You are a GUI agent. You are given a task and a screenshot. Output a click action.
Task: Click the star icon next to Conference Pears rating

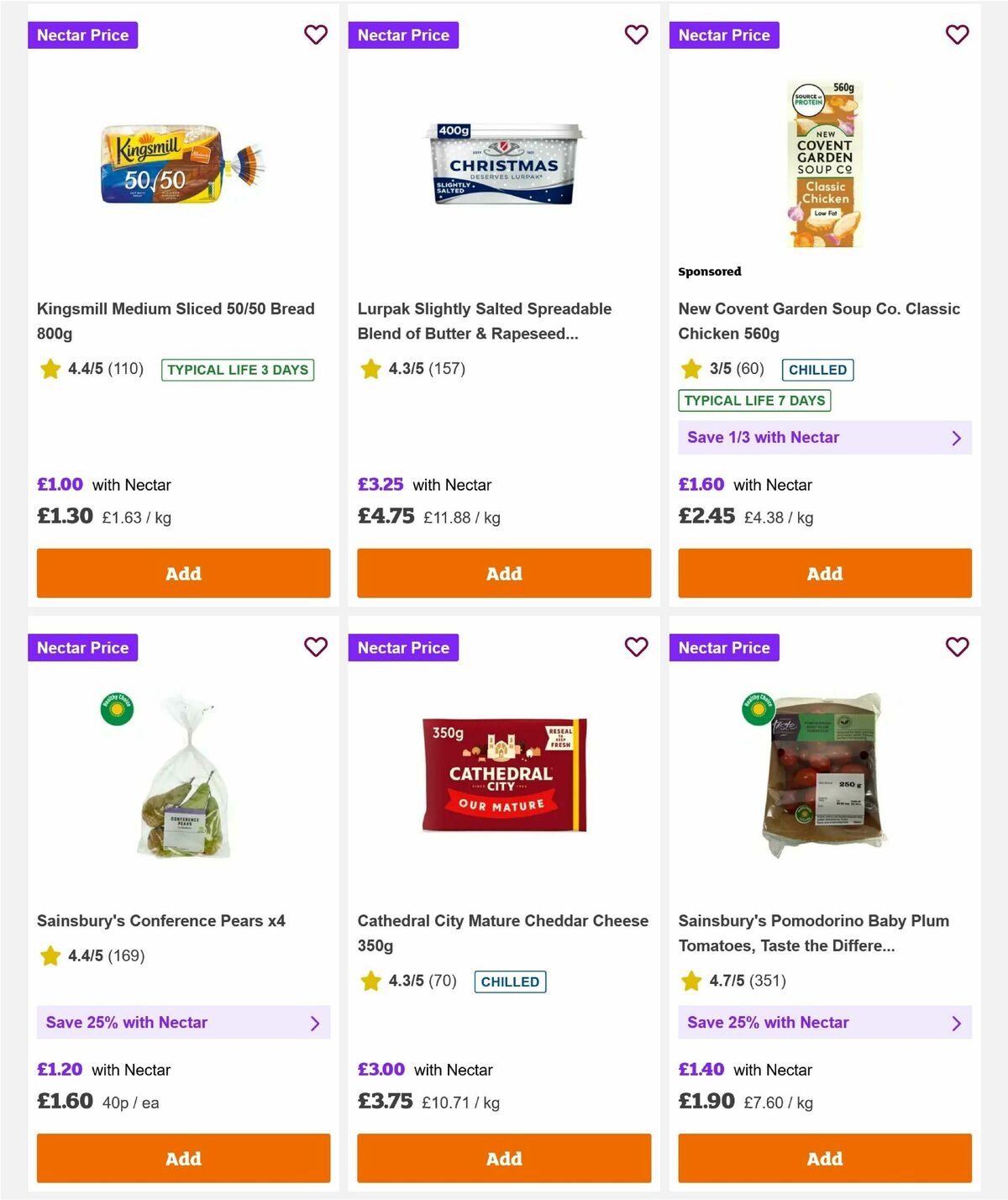50,955
